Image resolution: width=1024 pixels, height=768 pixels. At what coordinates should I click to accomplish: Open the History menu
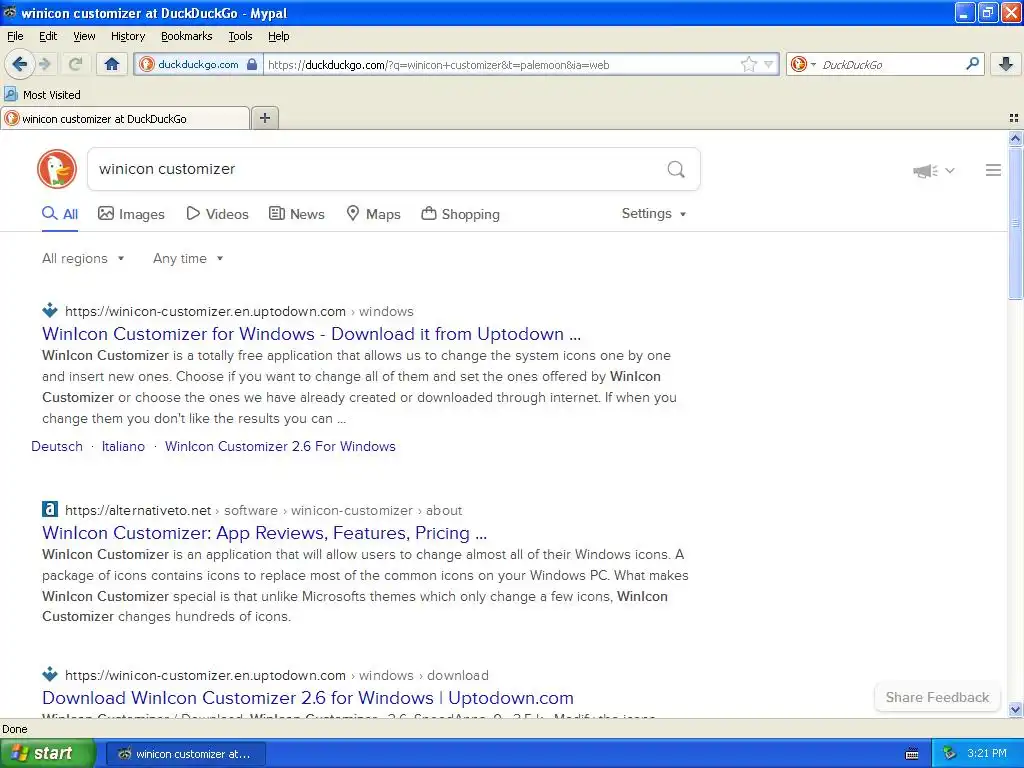pos(128,36)
